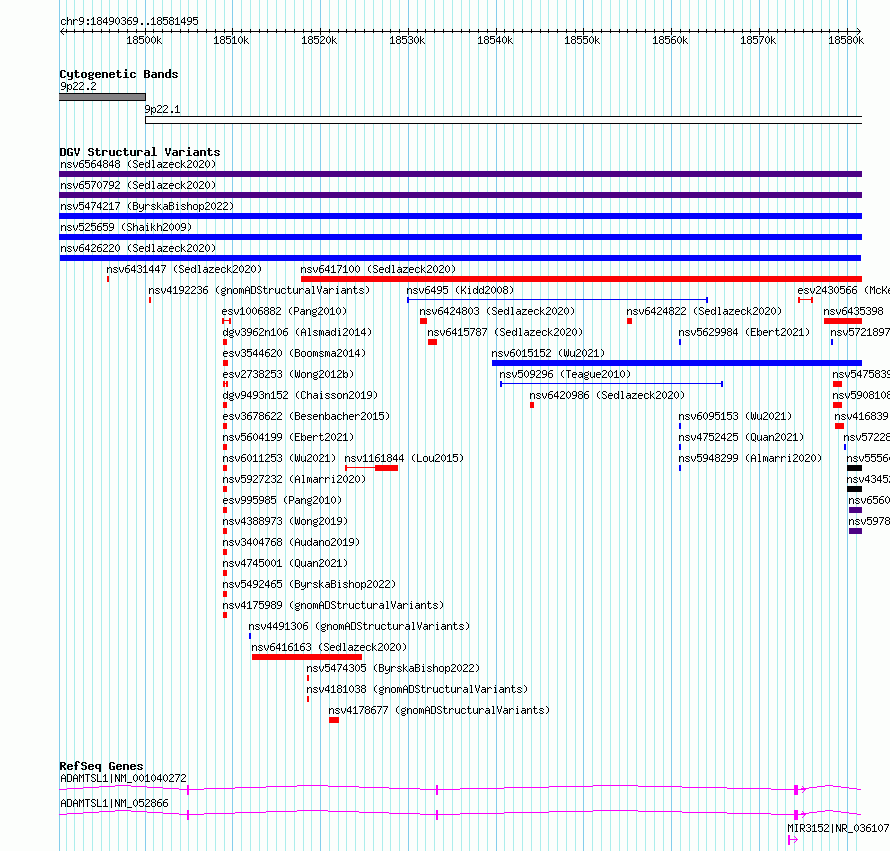Click nsv6015152 (Wu2021) label
This screenshot has width=890, height=851.
[x=548, y=353]
